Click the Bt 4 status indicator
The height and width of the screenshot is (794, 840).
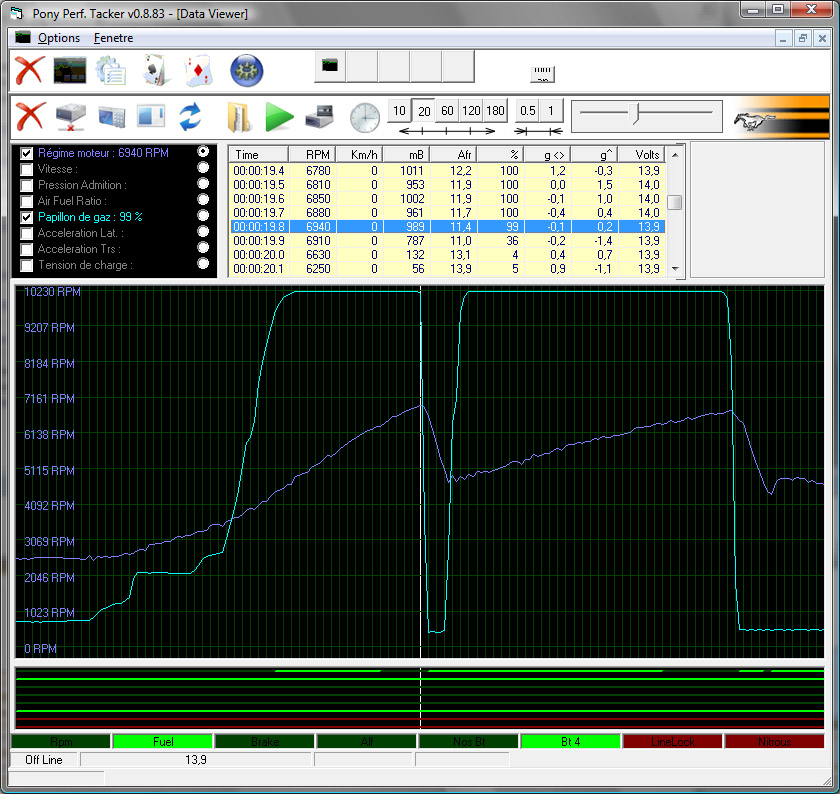tap(571, 741)
